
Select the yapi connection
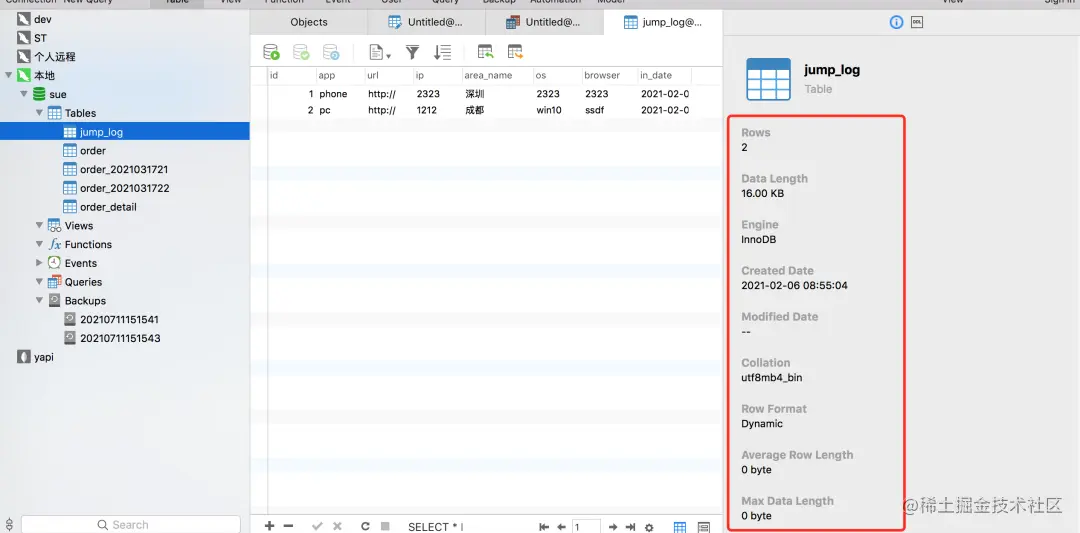43,357
